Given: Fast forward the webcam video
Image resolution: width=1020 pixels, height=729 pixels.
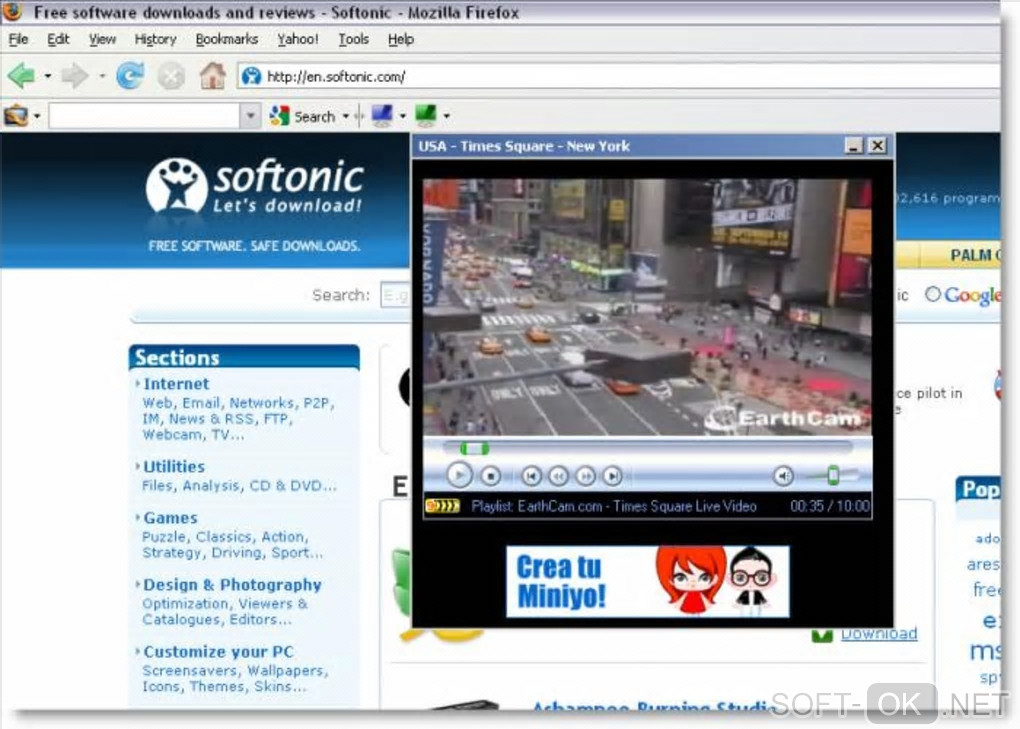Looking at the screenshot, I should click(585, 476).
